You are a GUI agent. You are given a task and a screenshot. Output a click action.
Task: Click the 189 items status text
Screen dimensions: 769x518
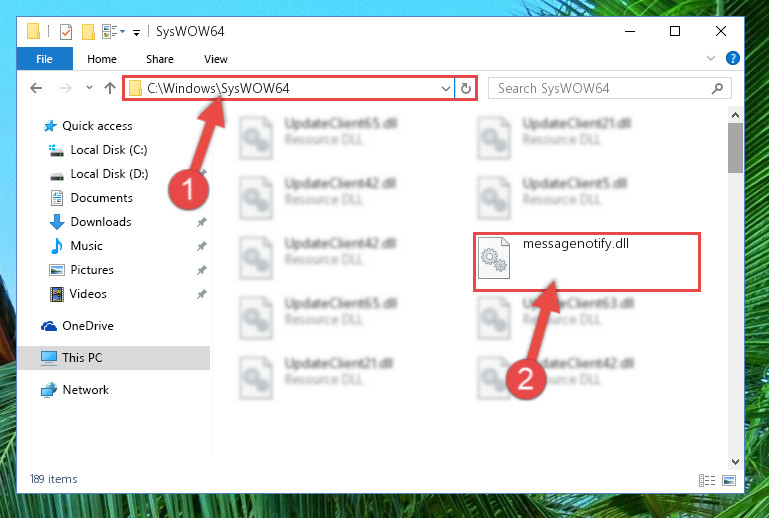(x=53, y=479)
